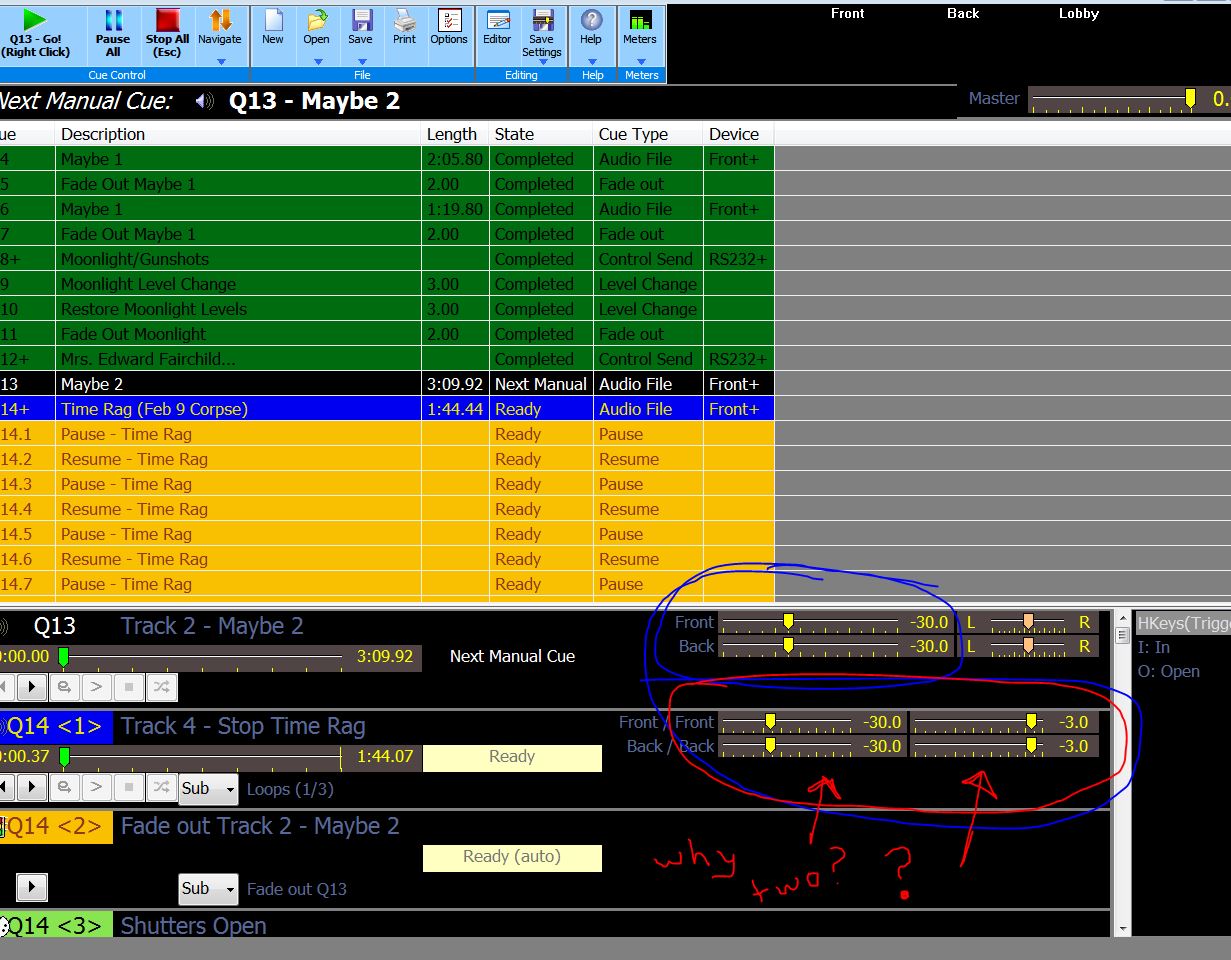This screenshot has height=960, width=1231.
Task: Open Sub dropdown for Stop Time Rag
Action: pos(208,788)
